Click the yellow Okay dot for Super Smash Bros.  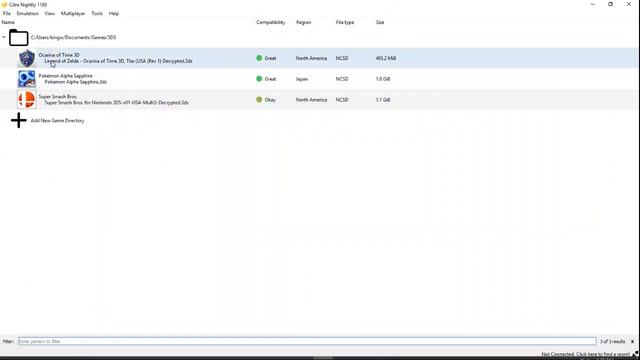coord(259,100)
